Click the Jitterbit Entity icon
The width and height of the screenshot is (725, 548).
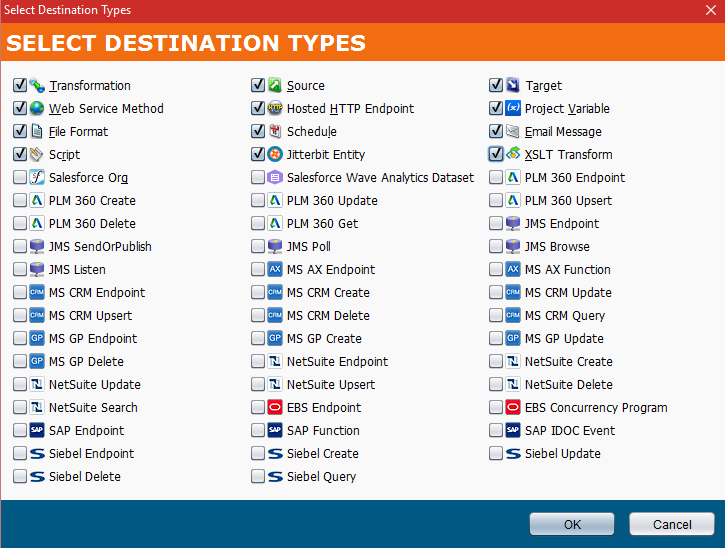tap(275, 155)
